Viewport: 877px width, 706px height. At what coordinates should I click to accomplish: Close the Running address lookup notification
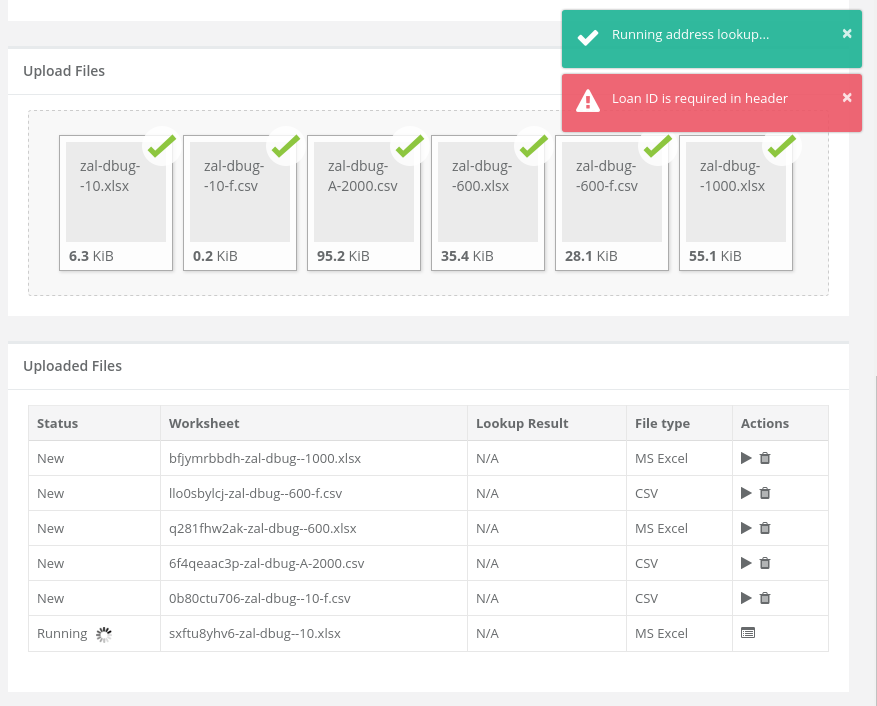tap(847, 34)
